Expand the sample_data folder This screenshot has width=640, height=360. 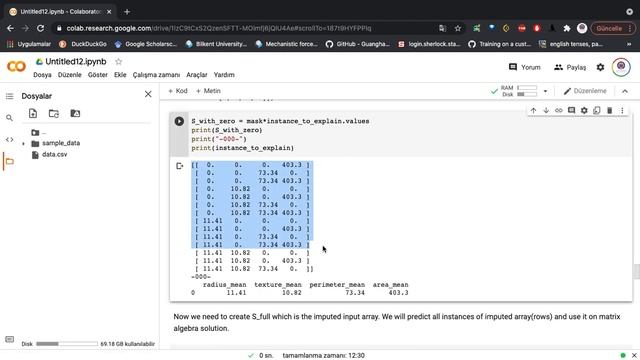coord(23,144)
